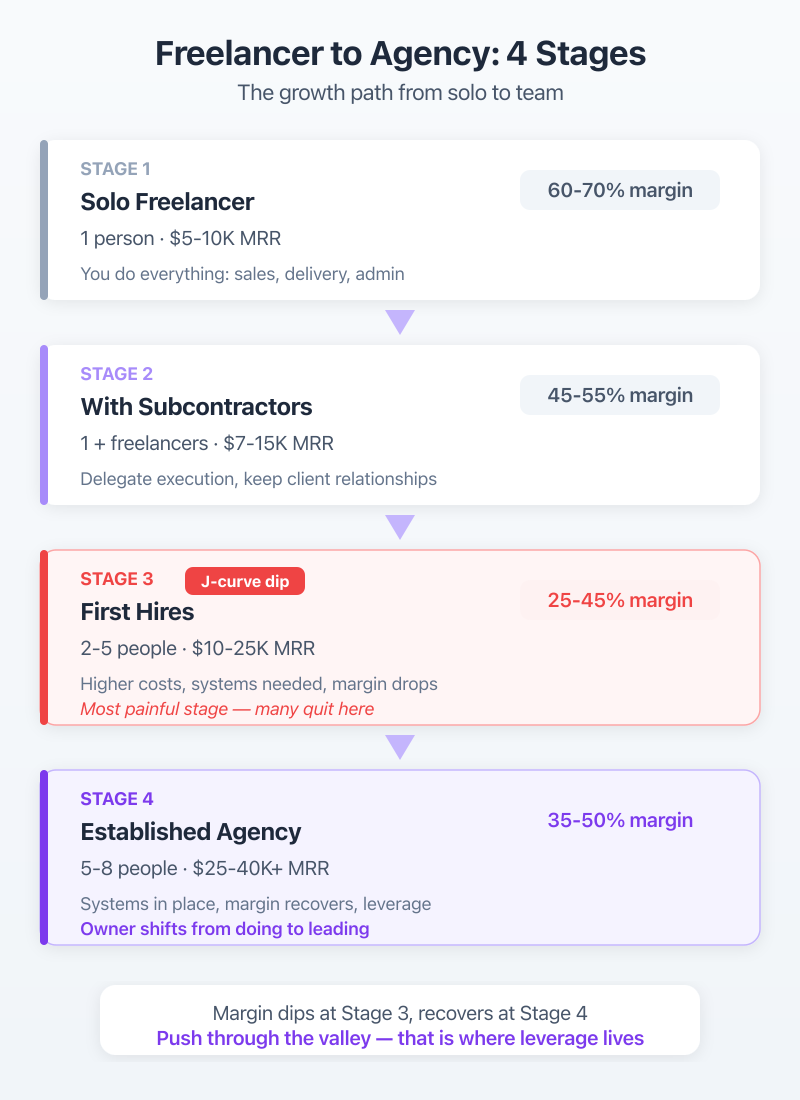Screen dimensions: 800x1100
Task: Click the With Subcontractors heading
Action: [196, 407]
